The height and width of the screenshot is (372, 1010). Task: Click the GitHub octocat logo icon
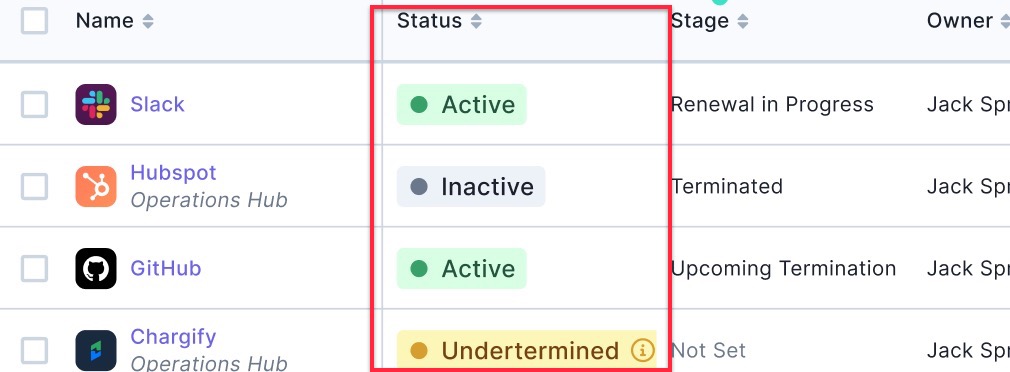pos(96,268)
